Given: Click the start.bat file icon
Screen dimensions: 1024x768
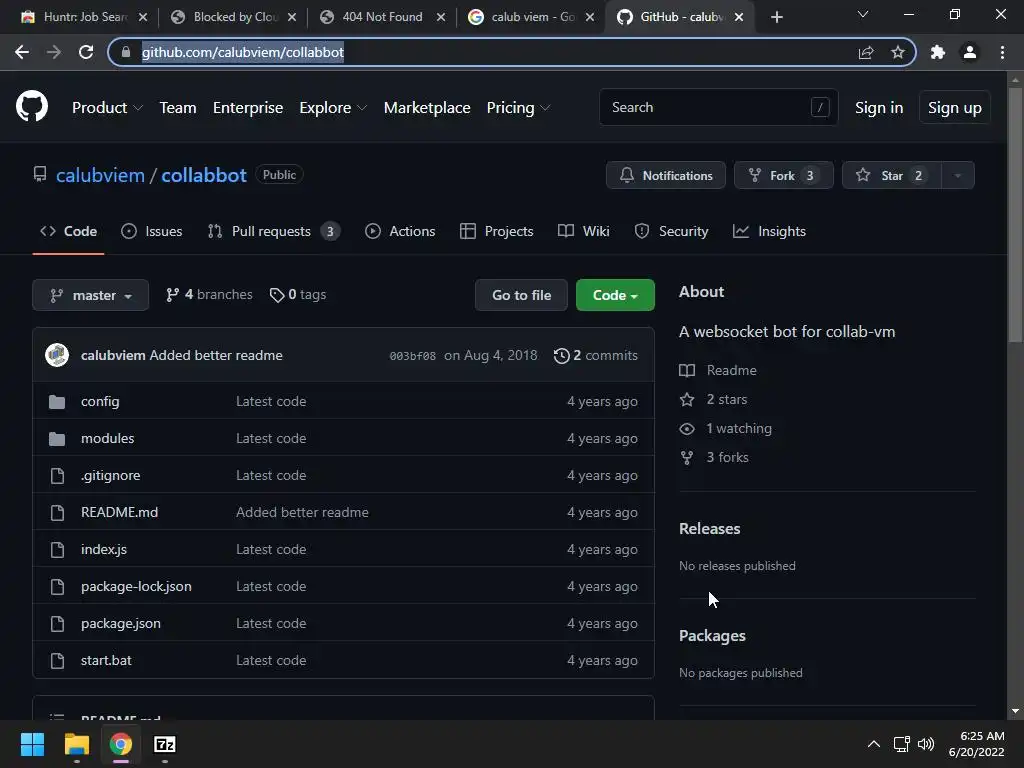Looking at the screenshot, I should pyautogui.click(x=57, y=661).
